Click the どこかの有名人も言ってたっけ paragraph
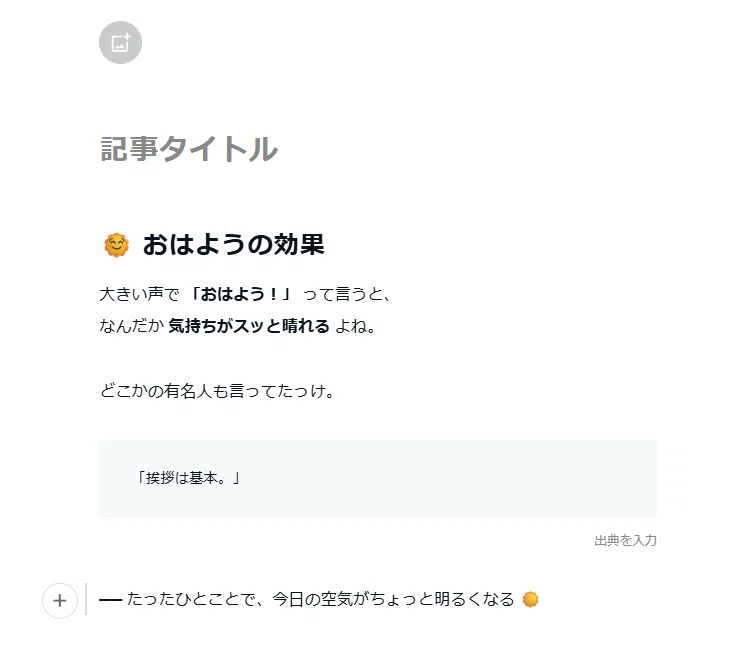 click(x=217, y=391)
